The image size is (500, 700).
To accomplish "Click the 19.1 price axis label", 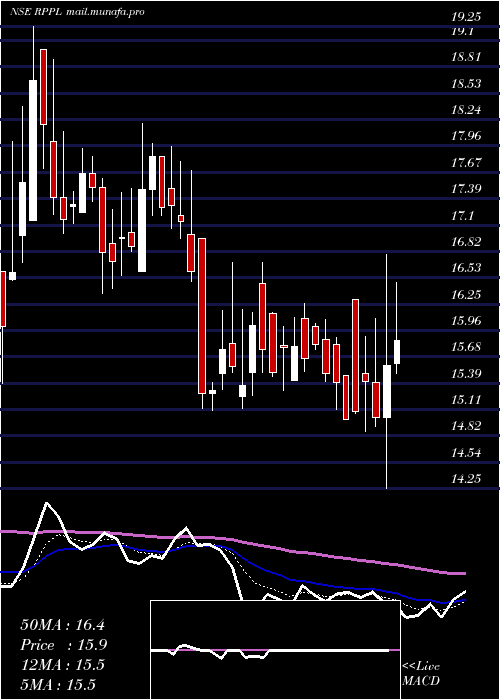I will 462,31.
